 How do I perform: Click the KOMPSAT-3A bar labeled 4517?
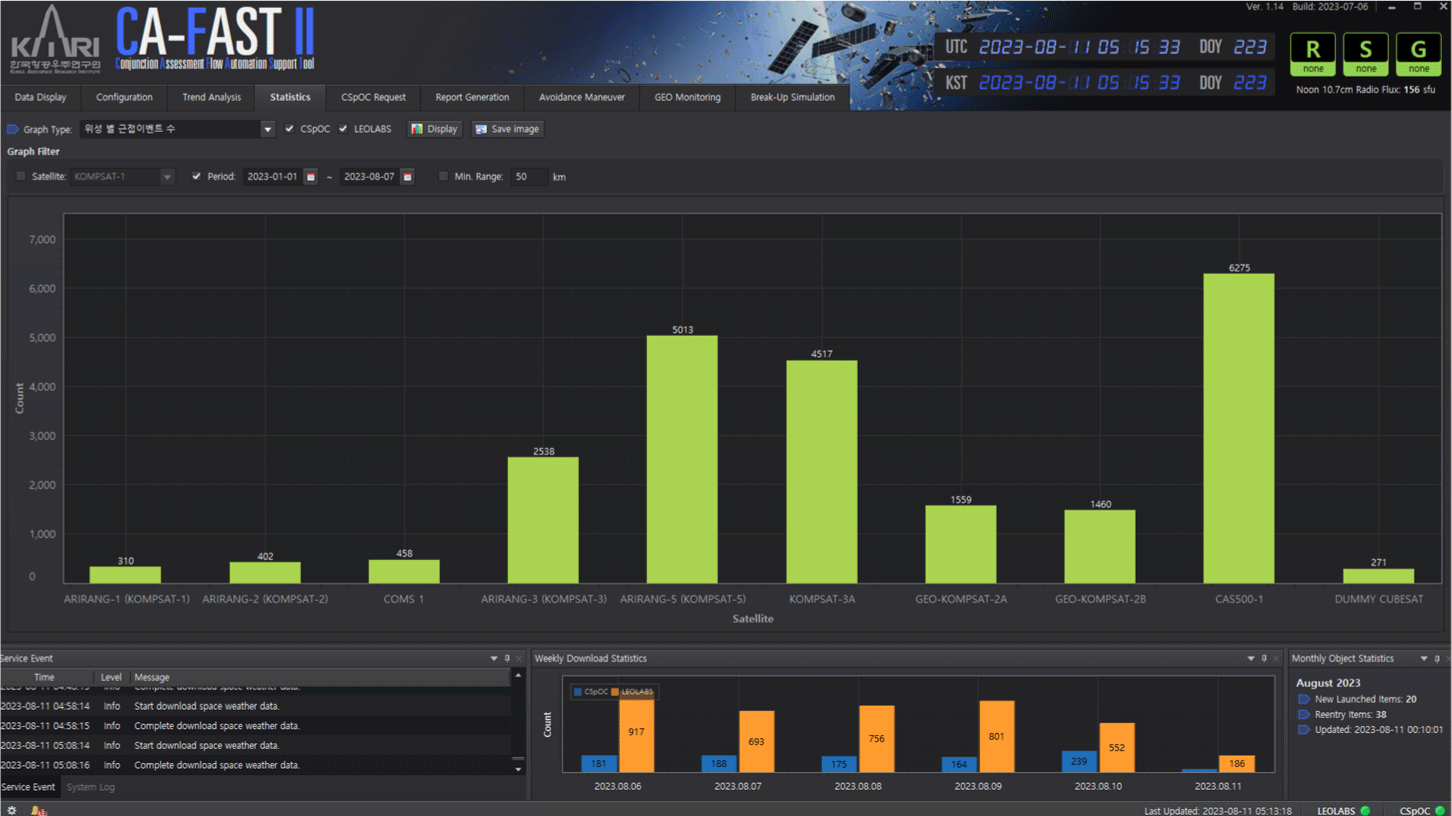tap(821, 472)
